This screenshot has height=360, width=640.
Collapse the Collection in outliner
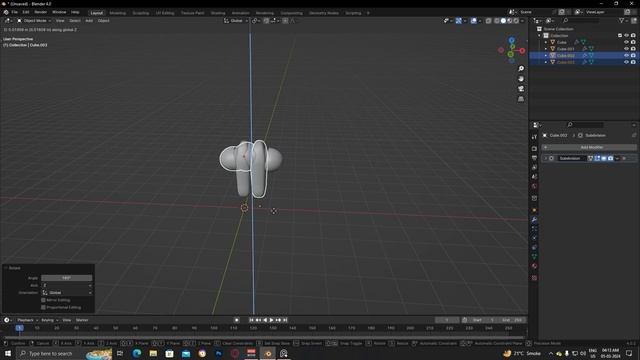539,36
